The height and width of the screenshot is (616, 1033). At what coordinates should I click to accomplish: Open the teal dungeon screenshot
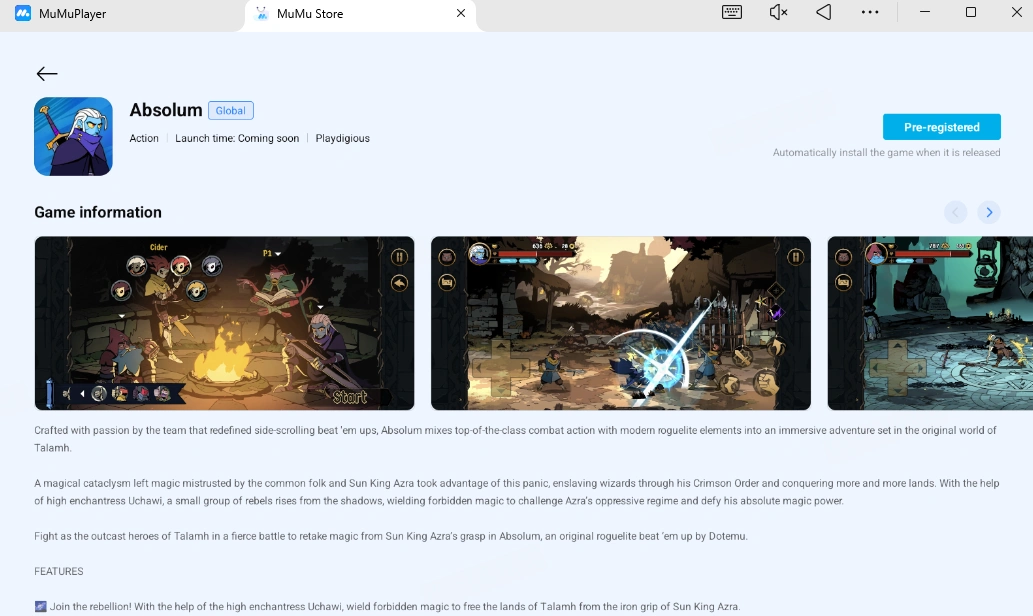tap(930, 323)
